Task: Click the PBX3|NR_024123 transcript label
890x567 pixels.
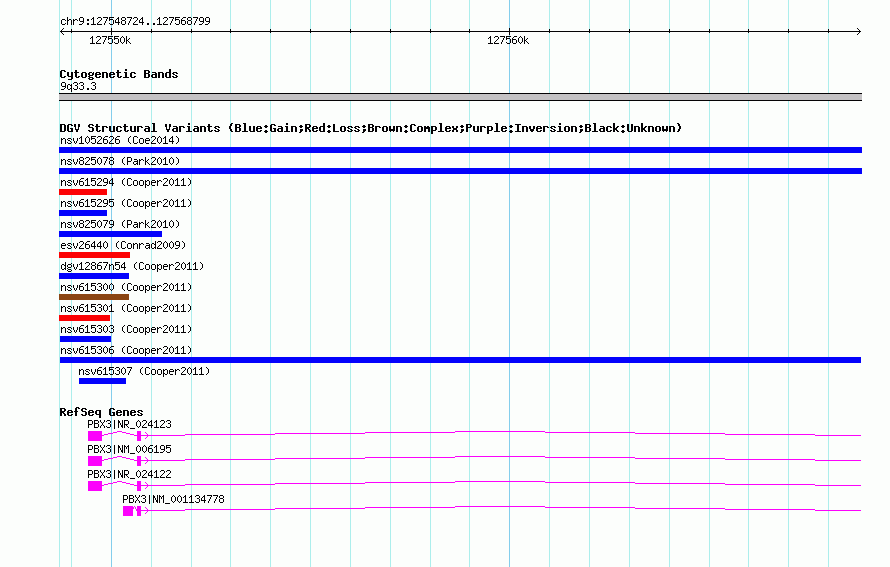Action: click(129, 425)
